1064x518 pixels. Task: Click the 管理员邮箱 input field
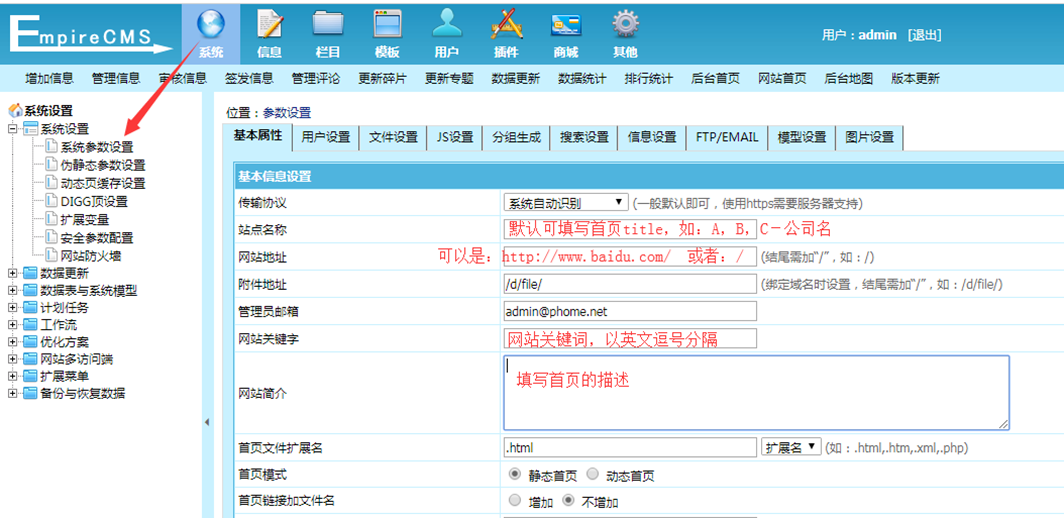pyautogui.click(x=630, y=311)
